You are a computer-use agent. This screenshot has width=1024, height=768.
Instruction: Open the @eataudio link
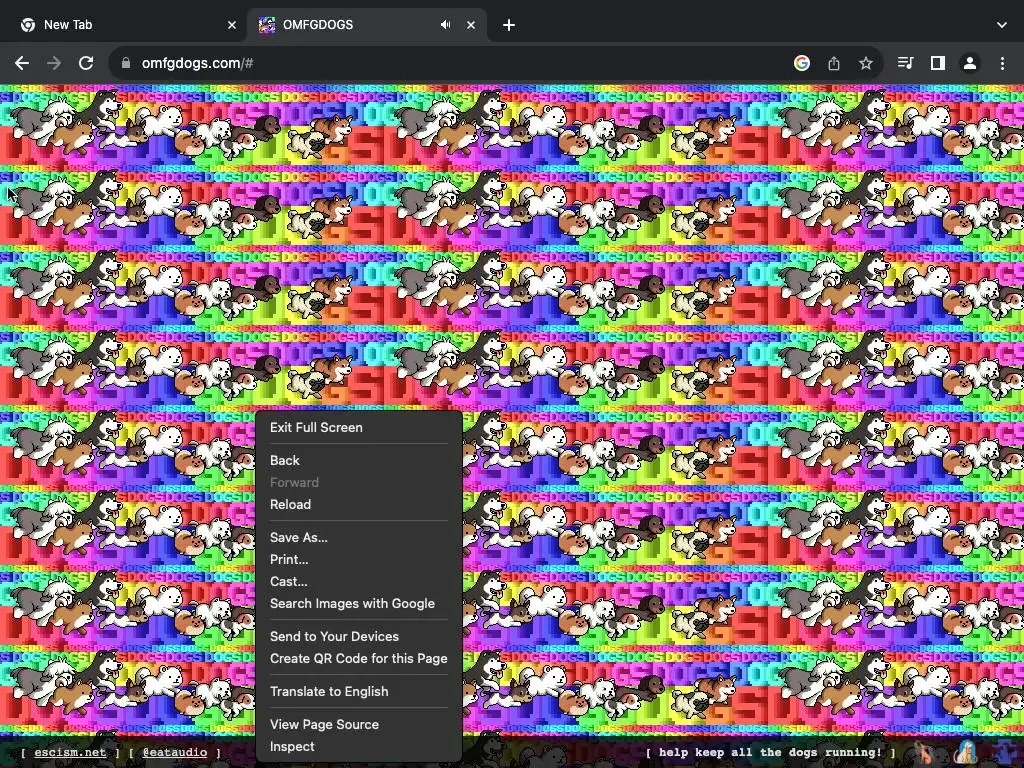[174, 752]
